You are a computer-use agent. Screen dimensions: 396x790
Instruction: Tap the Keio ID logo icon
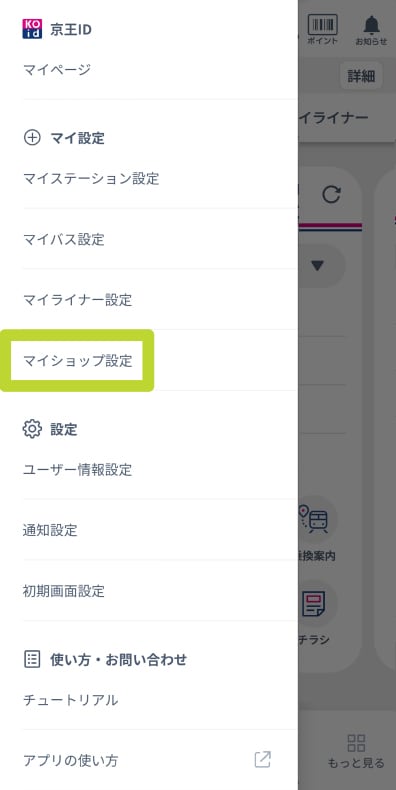(32, 29)
